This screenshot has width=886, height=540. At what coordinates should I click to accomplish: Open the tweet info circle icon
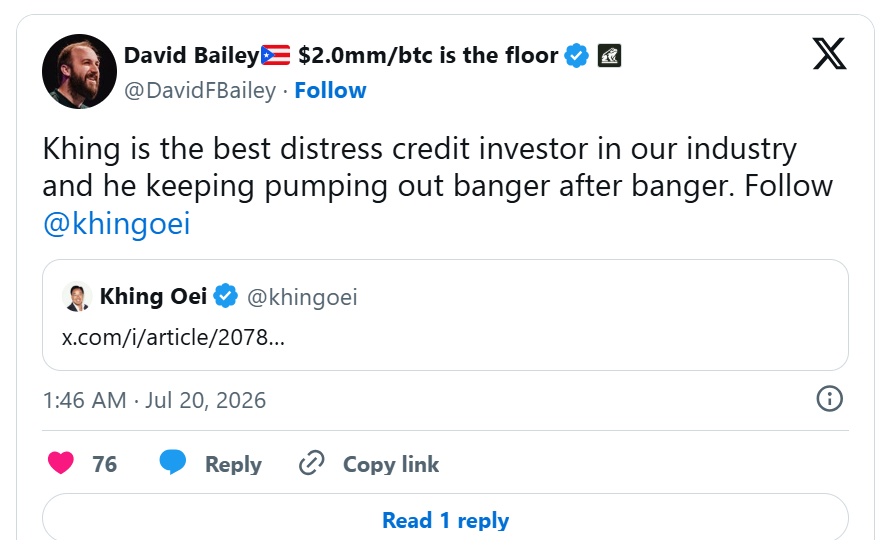click(829, 399)
